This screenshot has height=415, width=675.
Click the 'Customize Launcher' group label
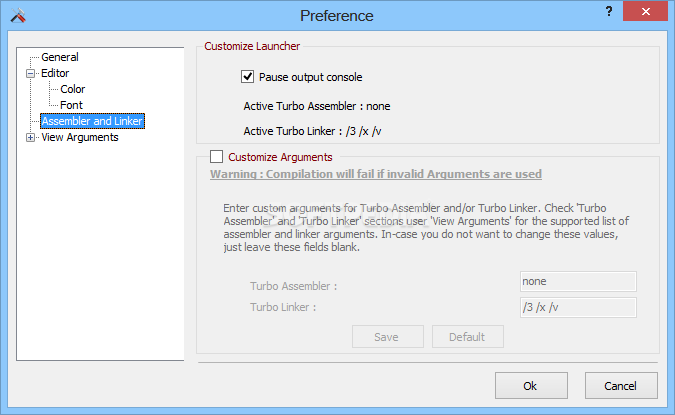[x=252, y=46]
